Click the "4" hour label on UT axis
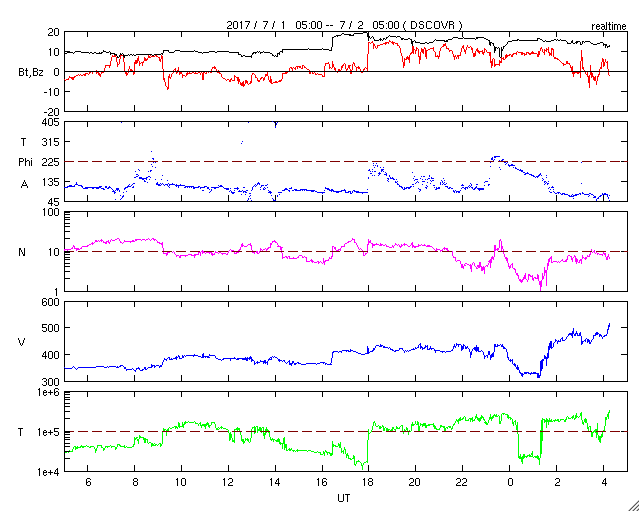Screen dimensions: 640x512 (x=604, y=482)
